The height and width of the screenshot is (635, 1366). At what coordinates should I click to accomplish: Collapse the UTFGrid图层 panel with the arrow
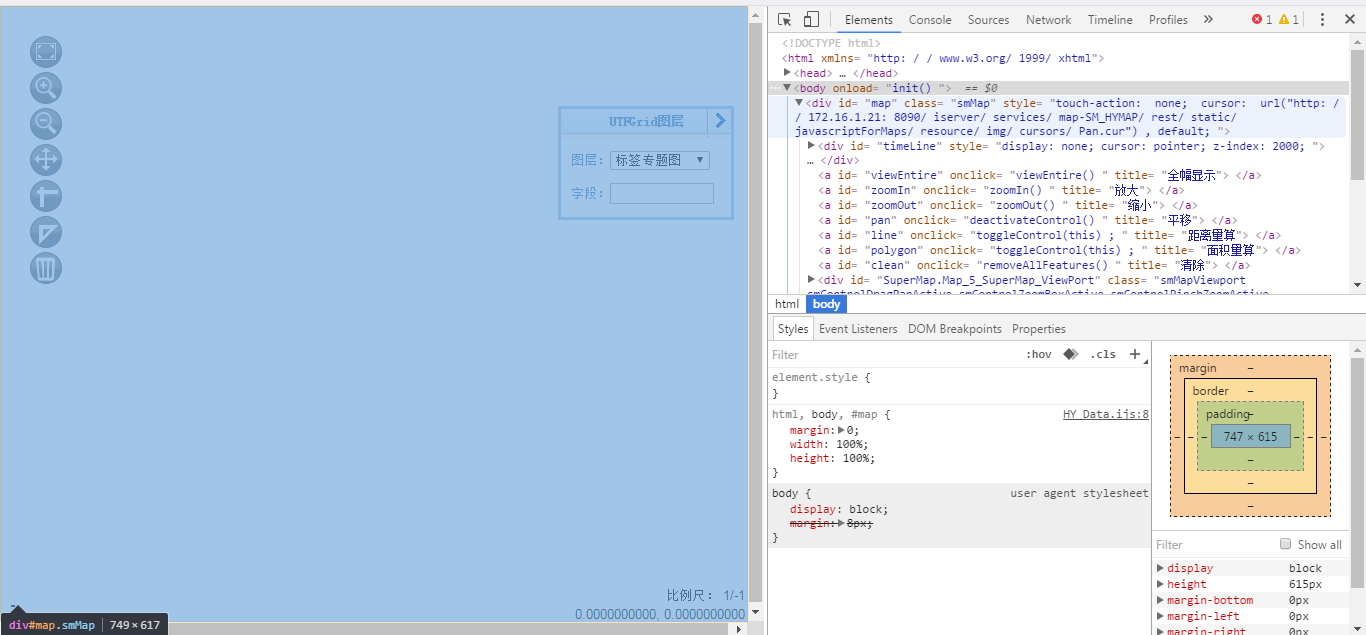[721, 121]
